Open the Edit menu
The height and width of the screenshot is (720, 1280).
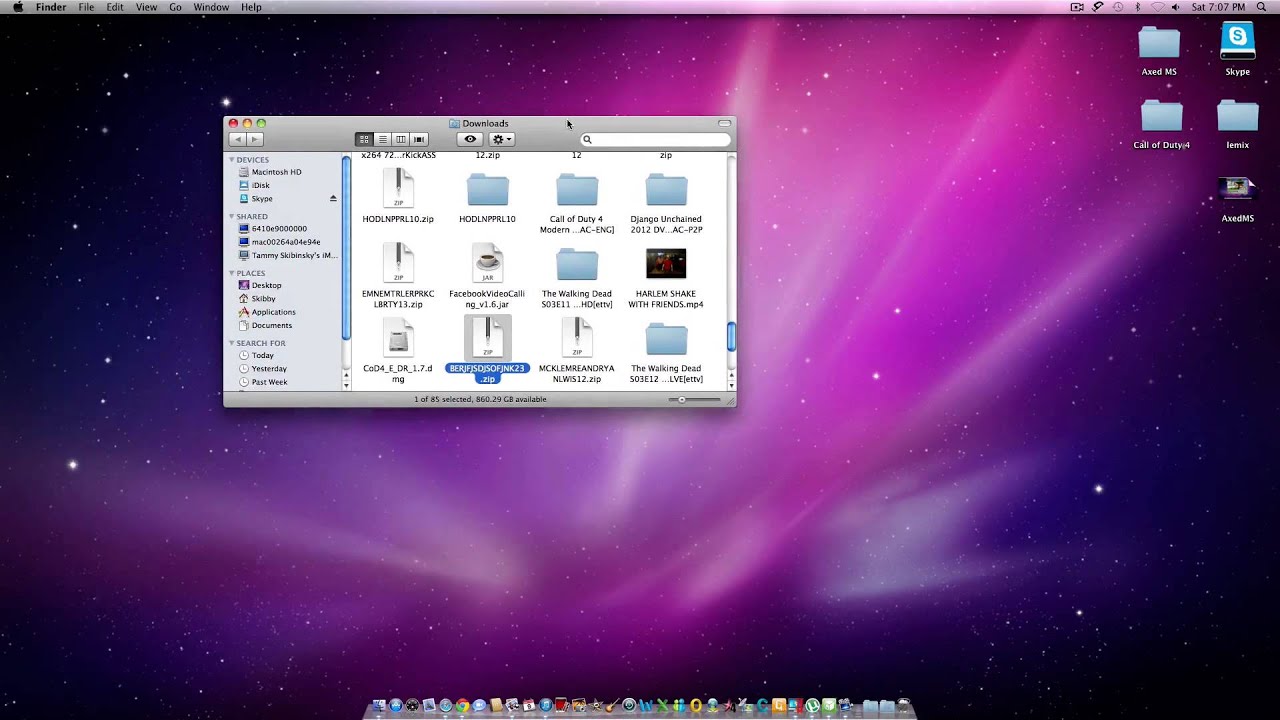coord(115,7)
